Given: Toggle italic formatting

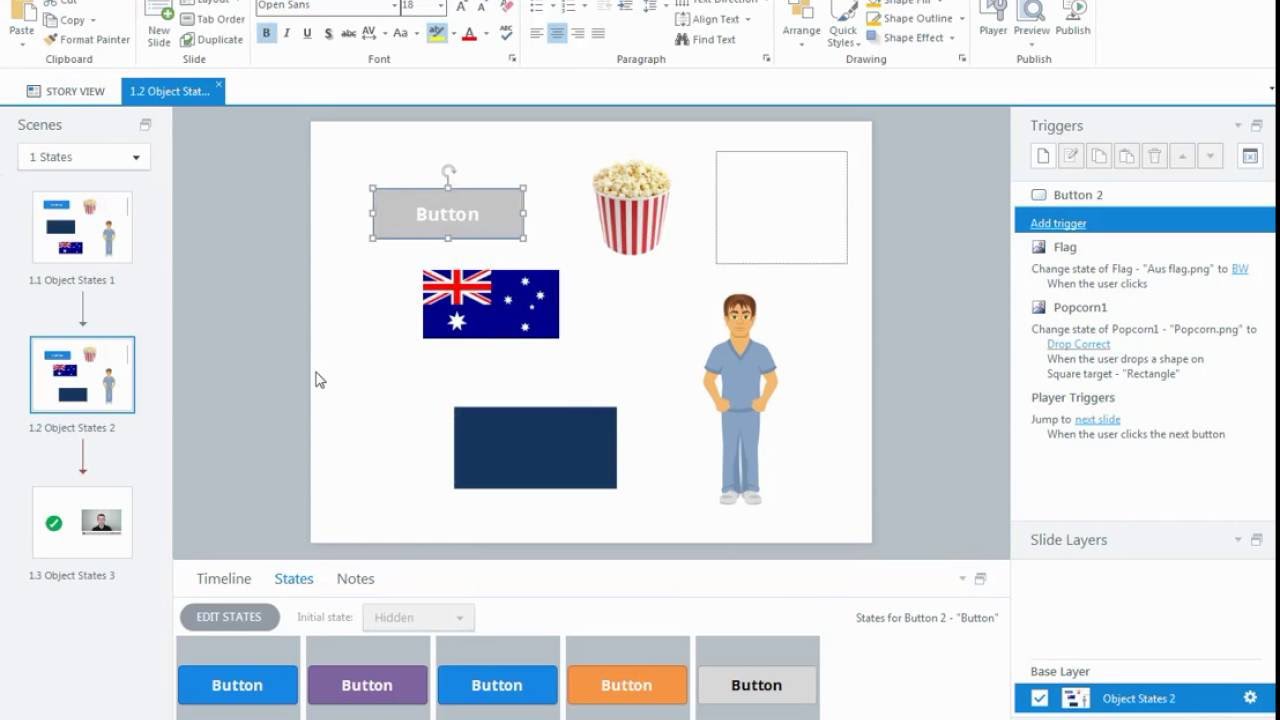Looking at the screenshot, I should coord(287,33).
